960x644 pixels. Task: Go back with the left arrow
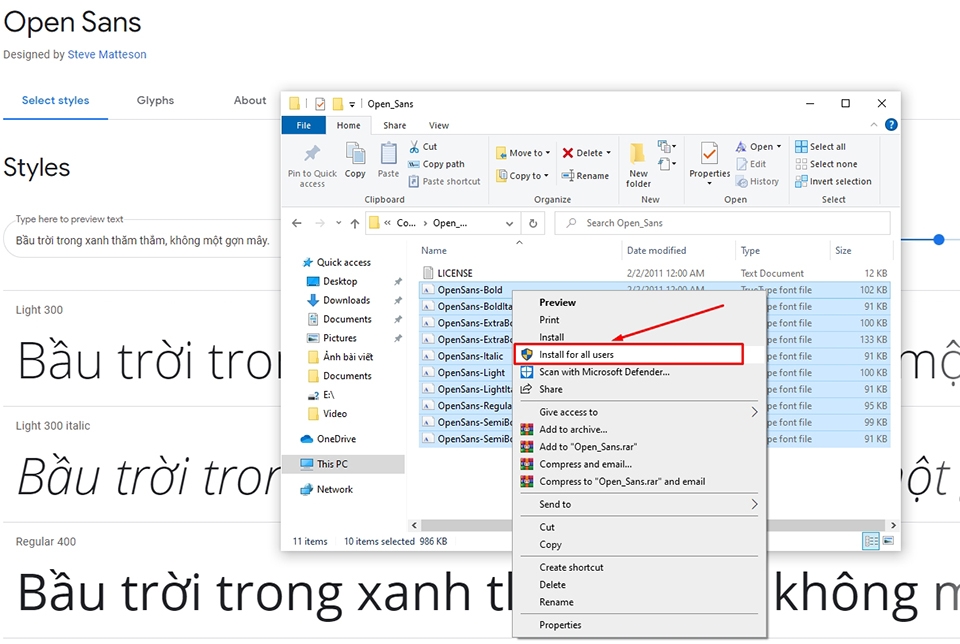[x=297, y=223]
